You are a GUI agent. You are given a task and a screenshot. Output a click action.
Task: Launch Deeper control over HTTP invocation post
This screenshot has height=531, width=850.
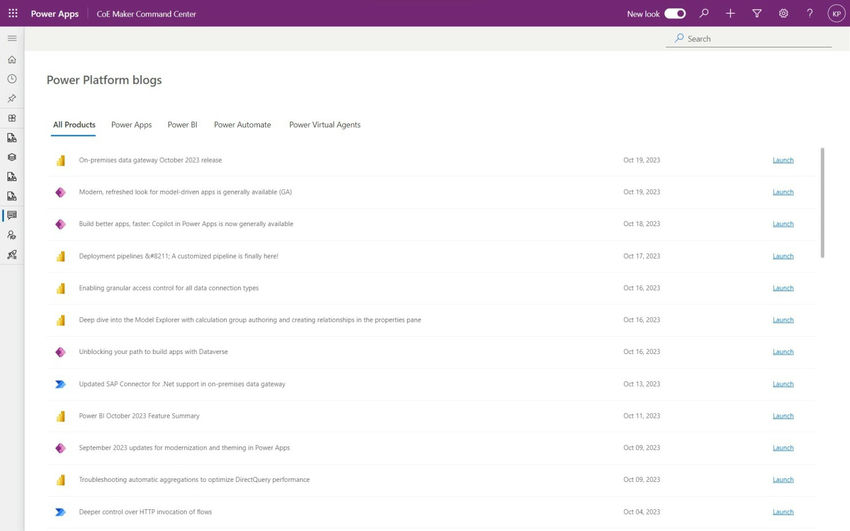click(783, 512)
